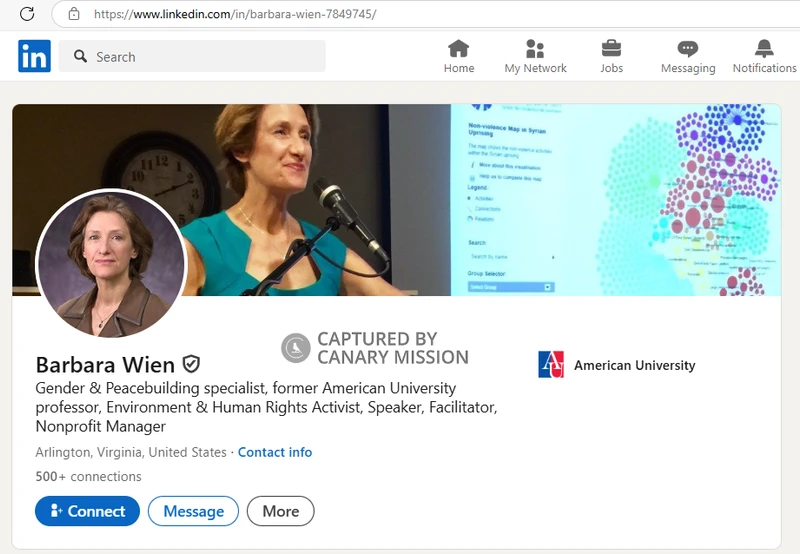This screenshot has height=554, width=800.
Task: Connect with Barbara Wien
Action: coord(87,511)
